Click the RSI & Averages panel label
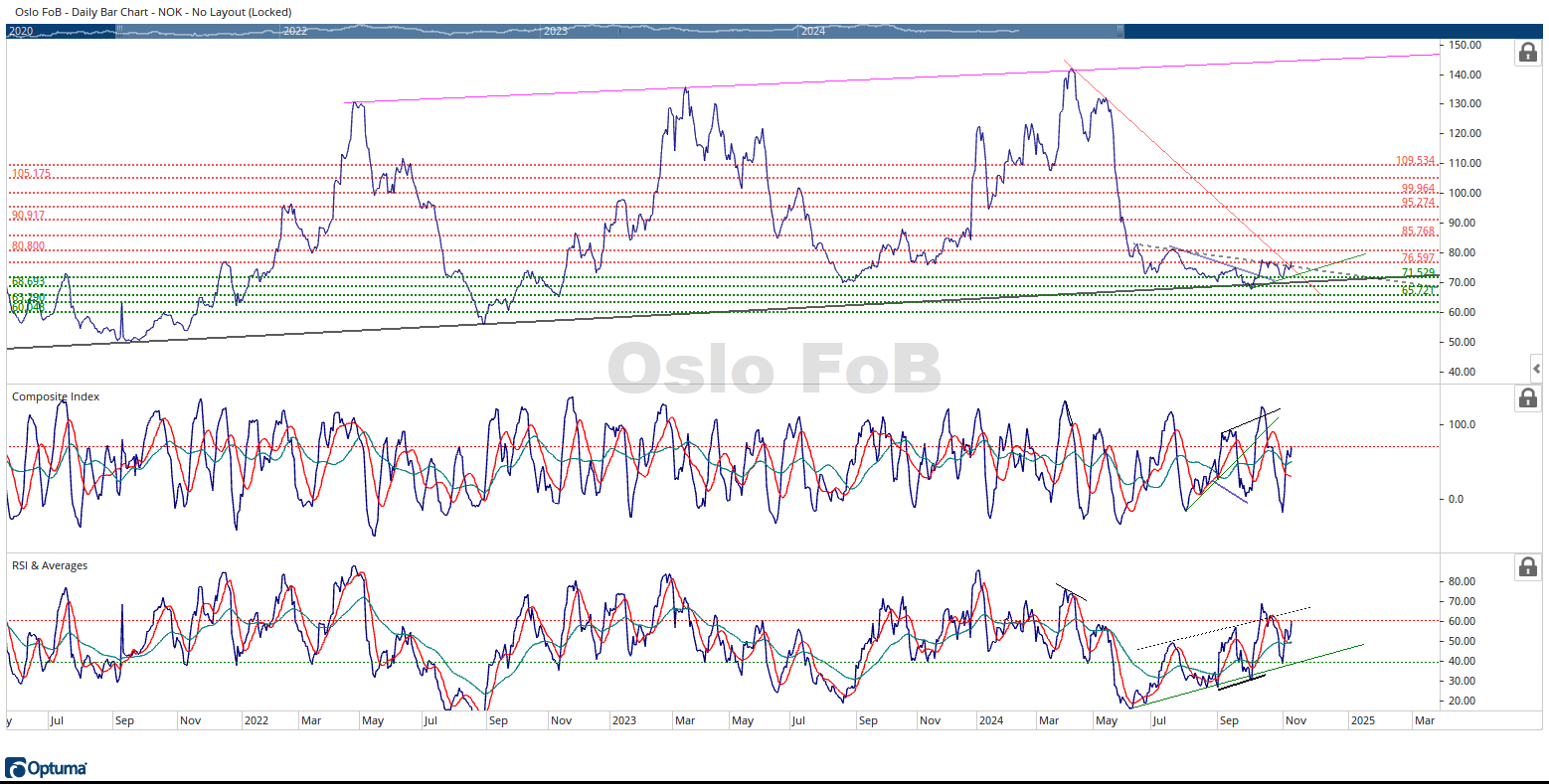Screen dimensions: 1549x784 click(50, 565)
